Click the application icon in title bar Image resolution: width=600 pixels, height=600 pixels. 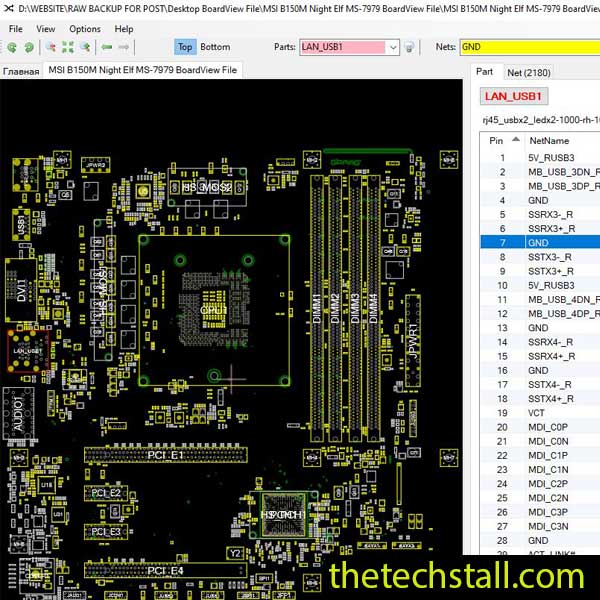point(9,8)
